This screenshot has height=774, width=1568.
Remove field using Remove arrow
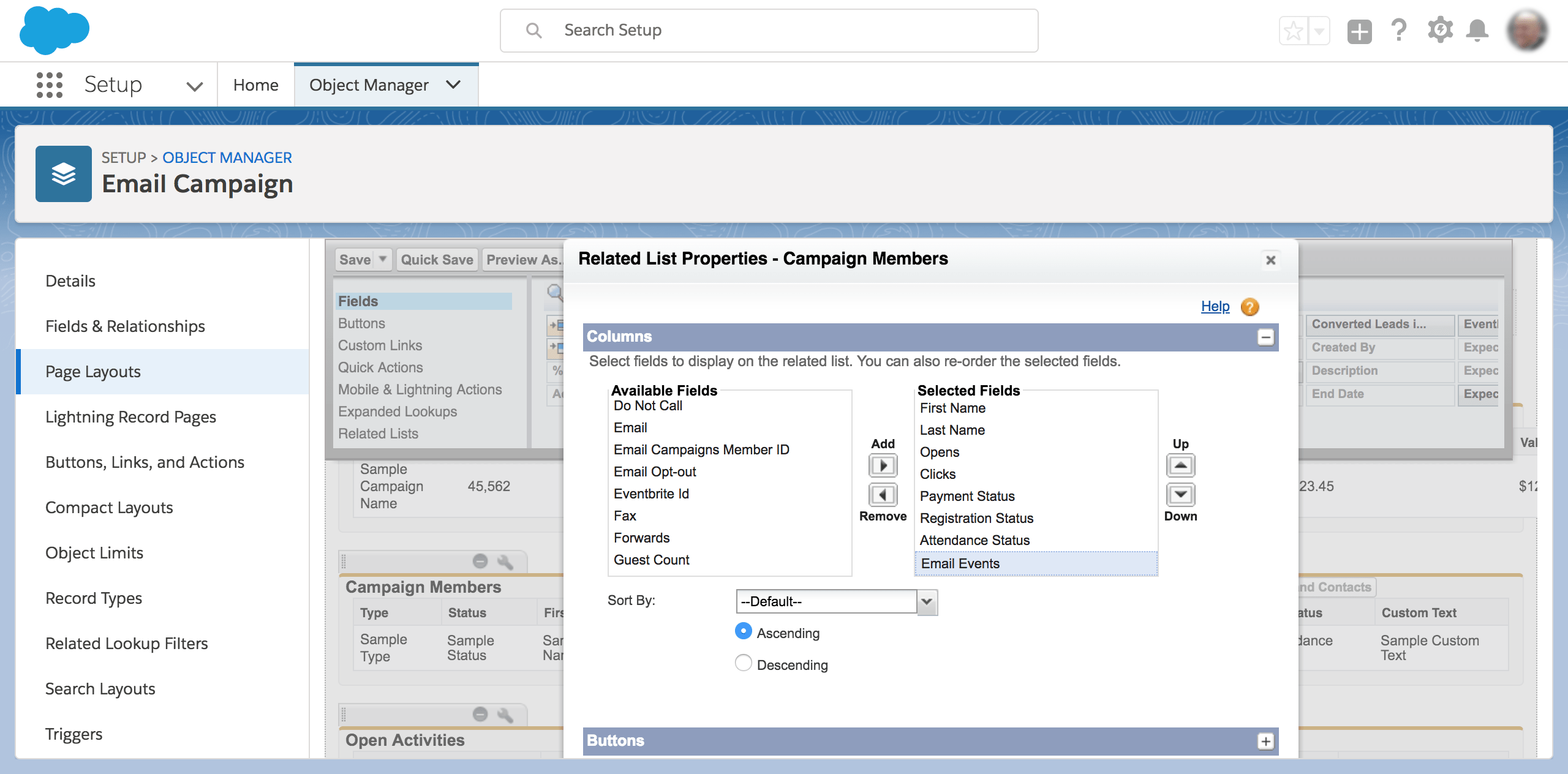882,495
